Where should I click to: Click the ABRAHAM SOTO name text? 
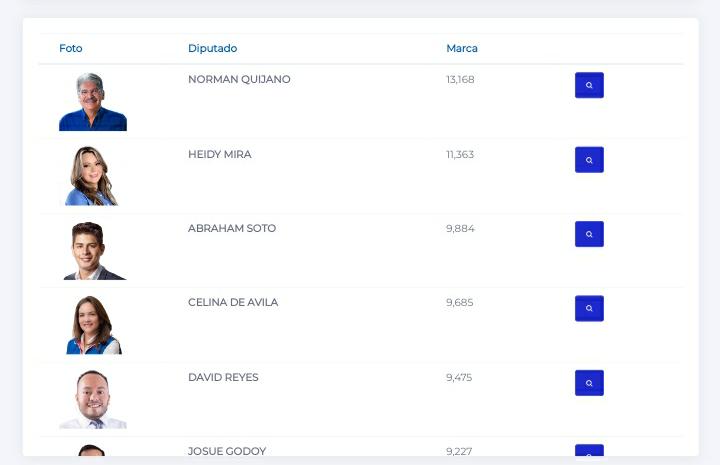pos(232,228)
